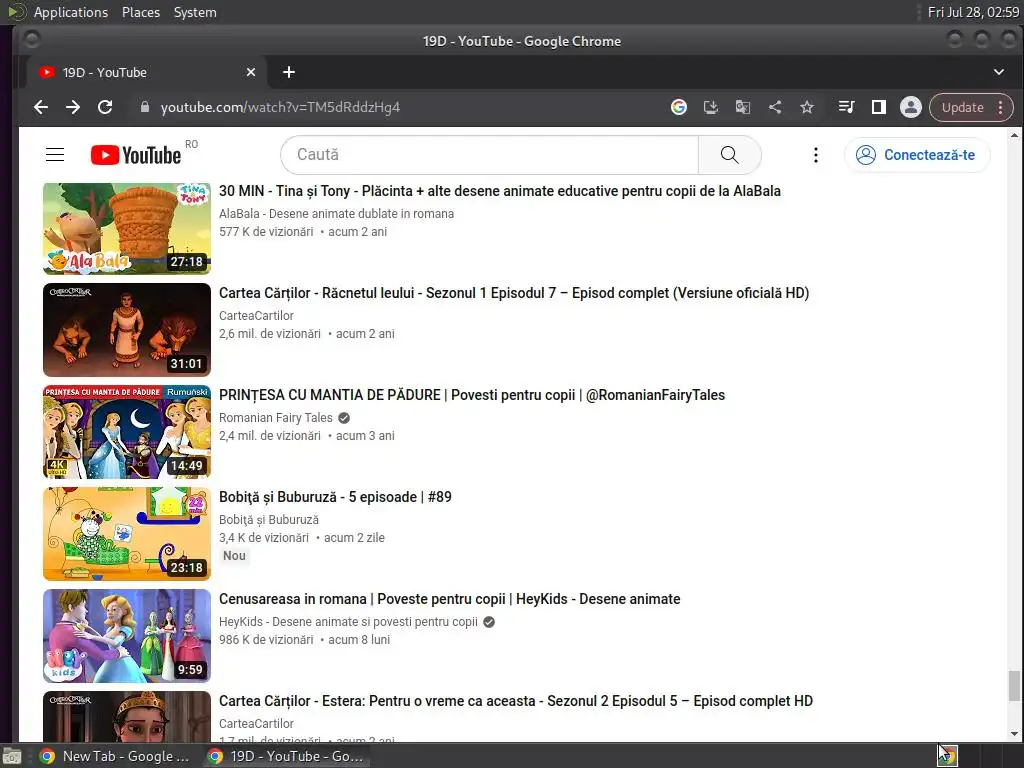The image size is (1024, 768).
Task: Open Bobiță și Buburuză thumbnail
Action: (127, 534)
